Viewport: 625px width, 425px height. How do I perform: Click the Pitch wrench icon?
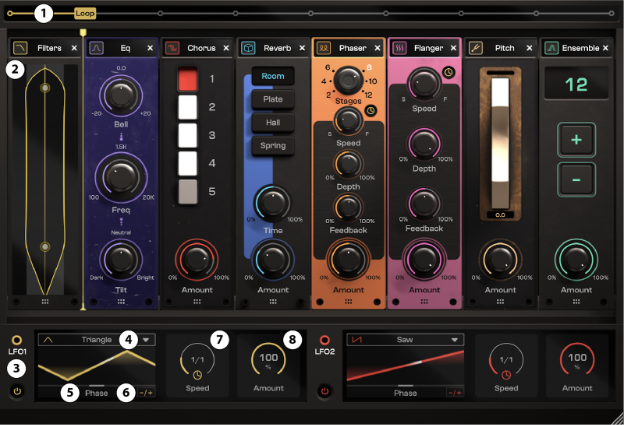click(476, 48)
